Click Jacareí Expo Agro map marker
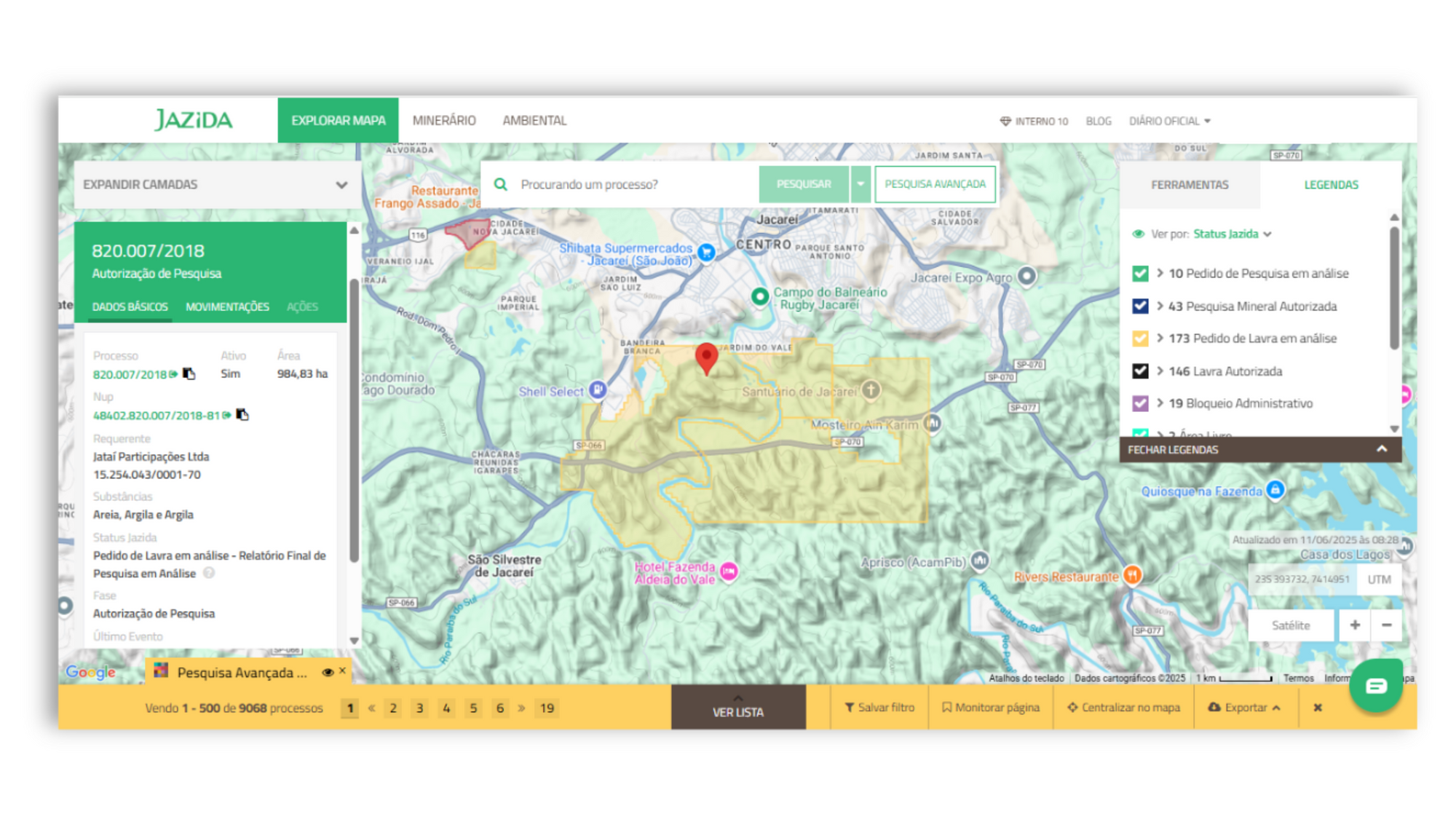 pos(1026,277)
